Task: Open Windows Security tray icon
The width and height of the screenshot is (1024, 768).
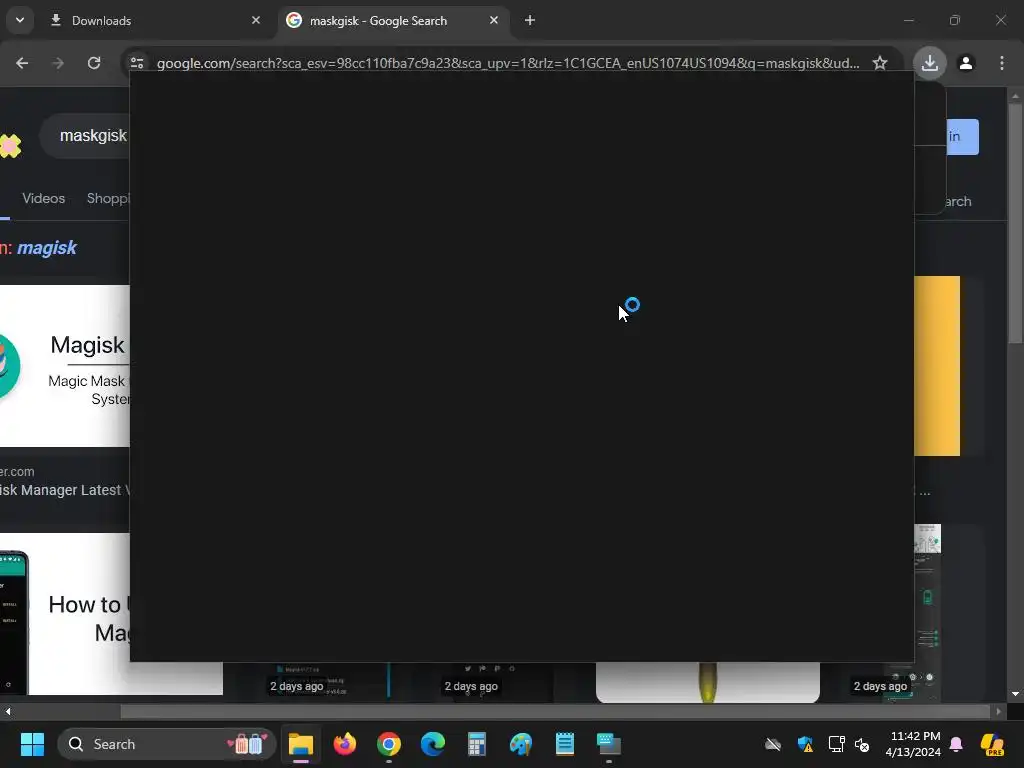Action: coord(805,744)
